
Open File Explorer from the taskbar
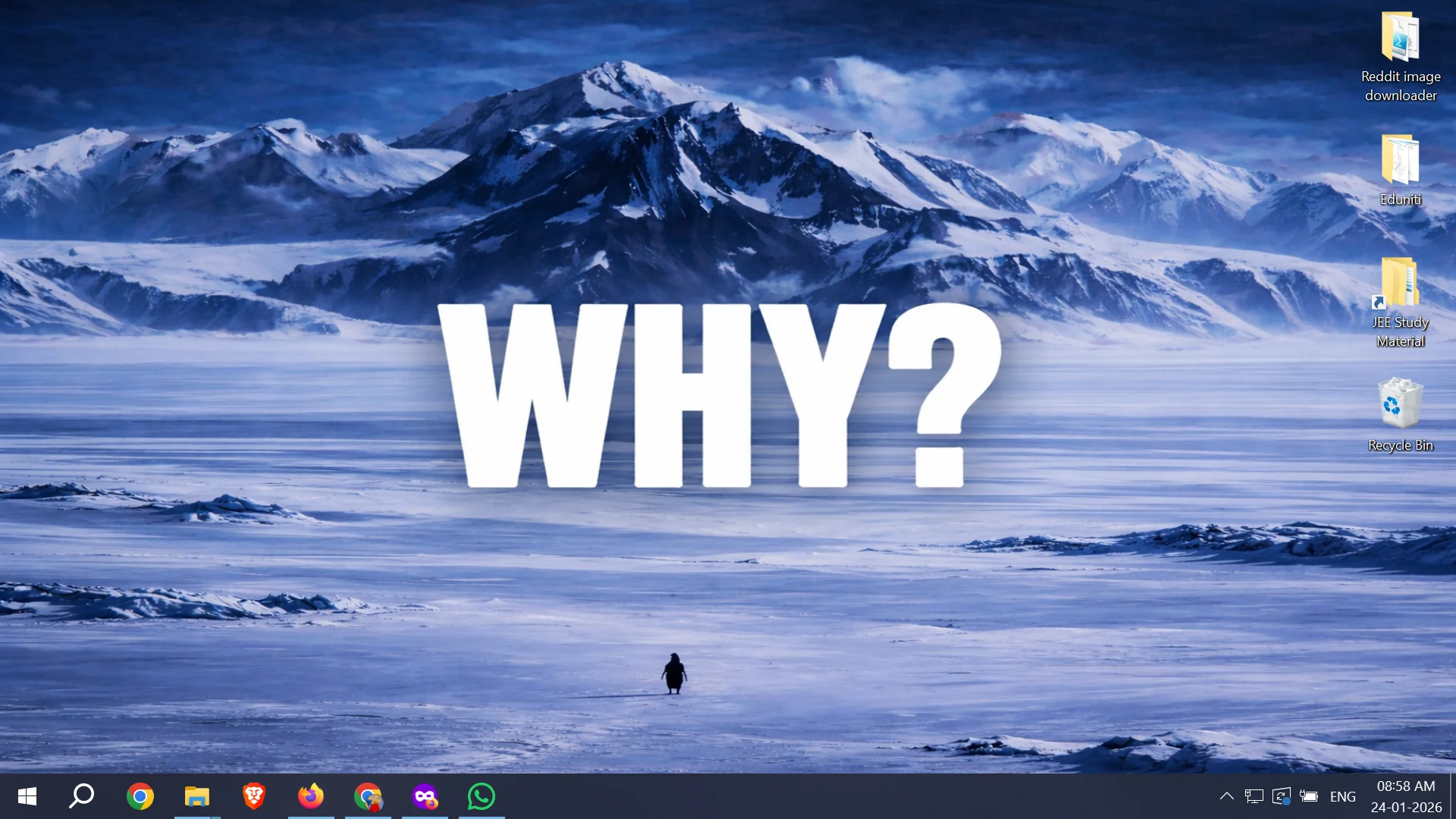[x=196, y=796]
